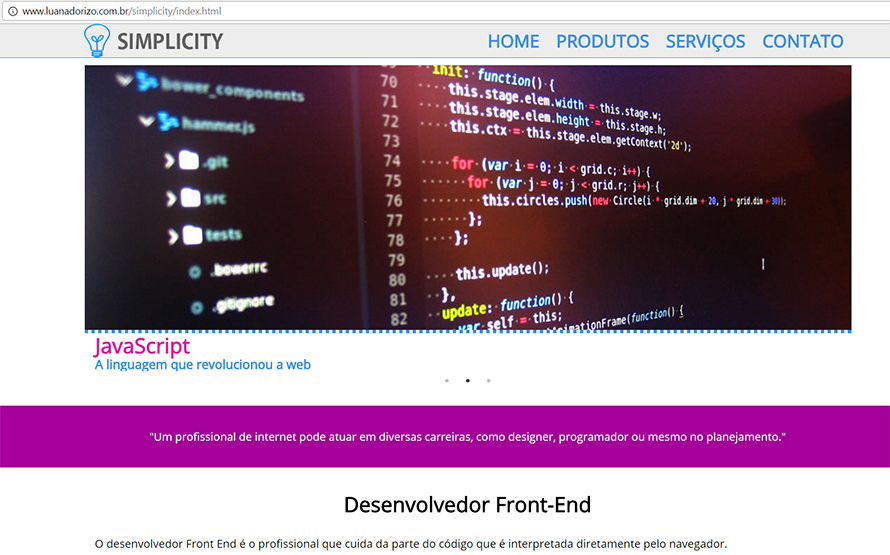Open the CONTATO page link

pyautogui.click(x=802, y=42)
